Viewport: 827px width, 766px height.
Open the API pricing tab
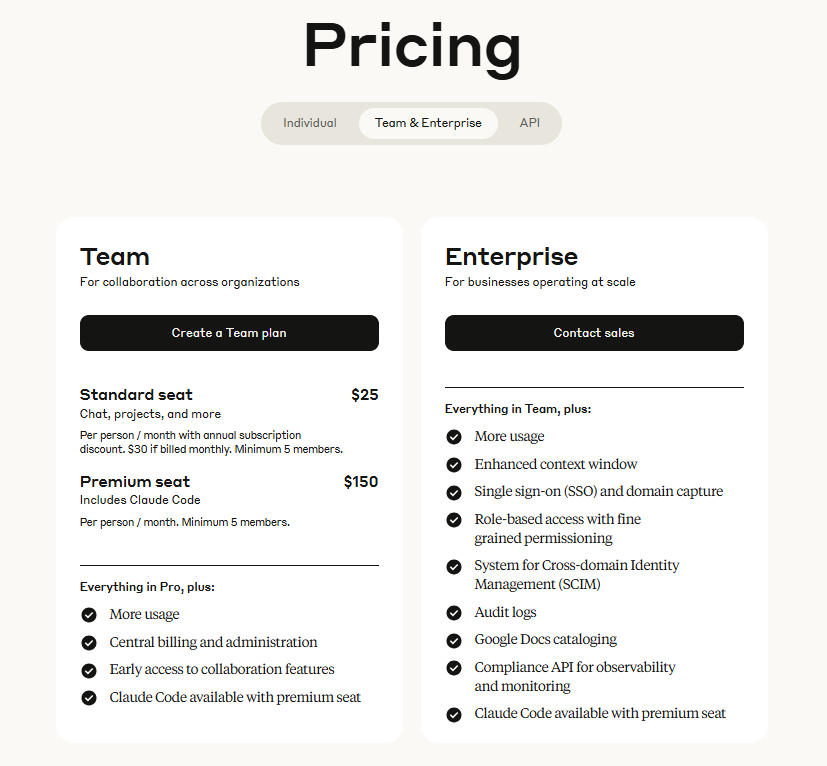tap(529, 122)
